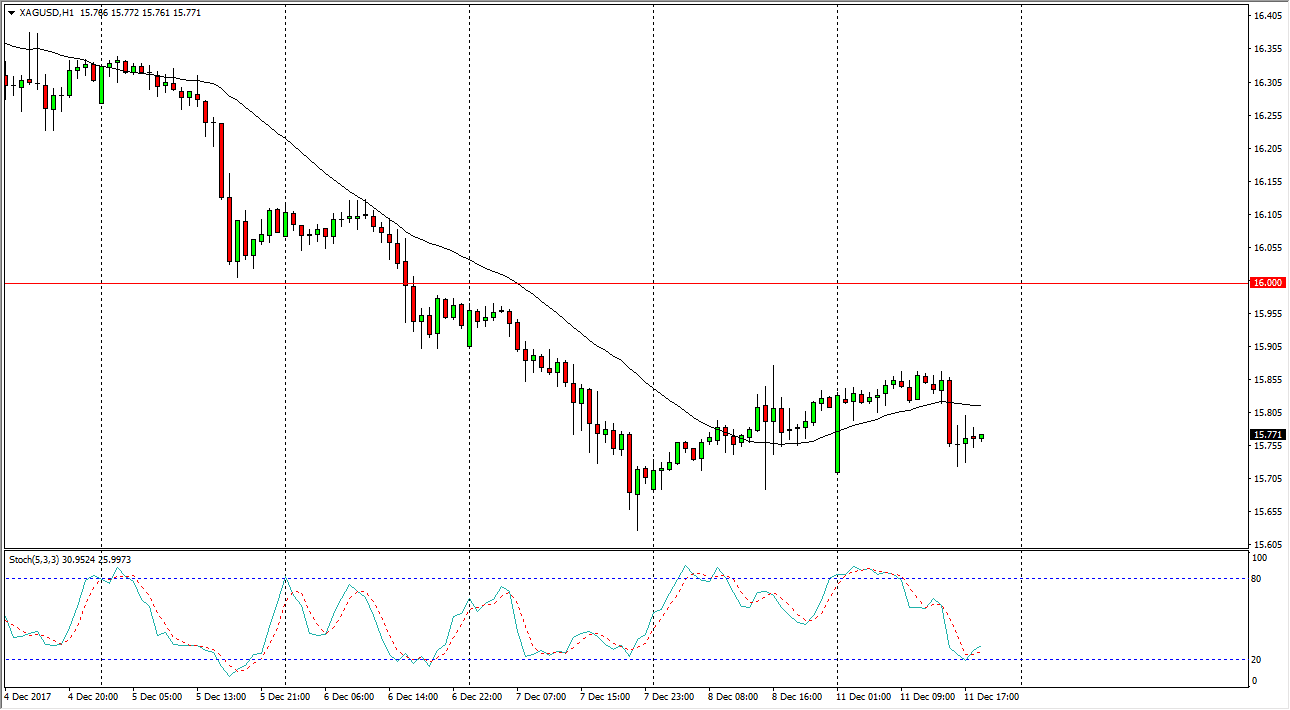Click the 6 Dec 22:00 time axis label

click(475, 697)
